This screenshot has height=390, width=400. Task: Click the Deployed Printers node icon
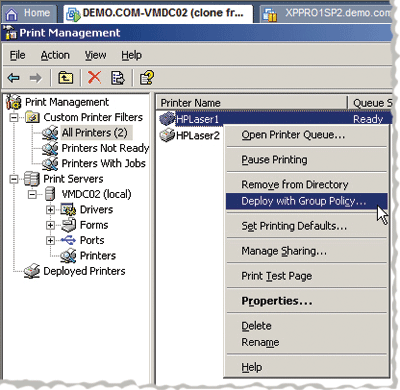pyautogui.click(x=32, y=271)
